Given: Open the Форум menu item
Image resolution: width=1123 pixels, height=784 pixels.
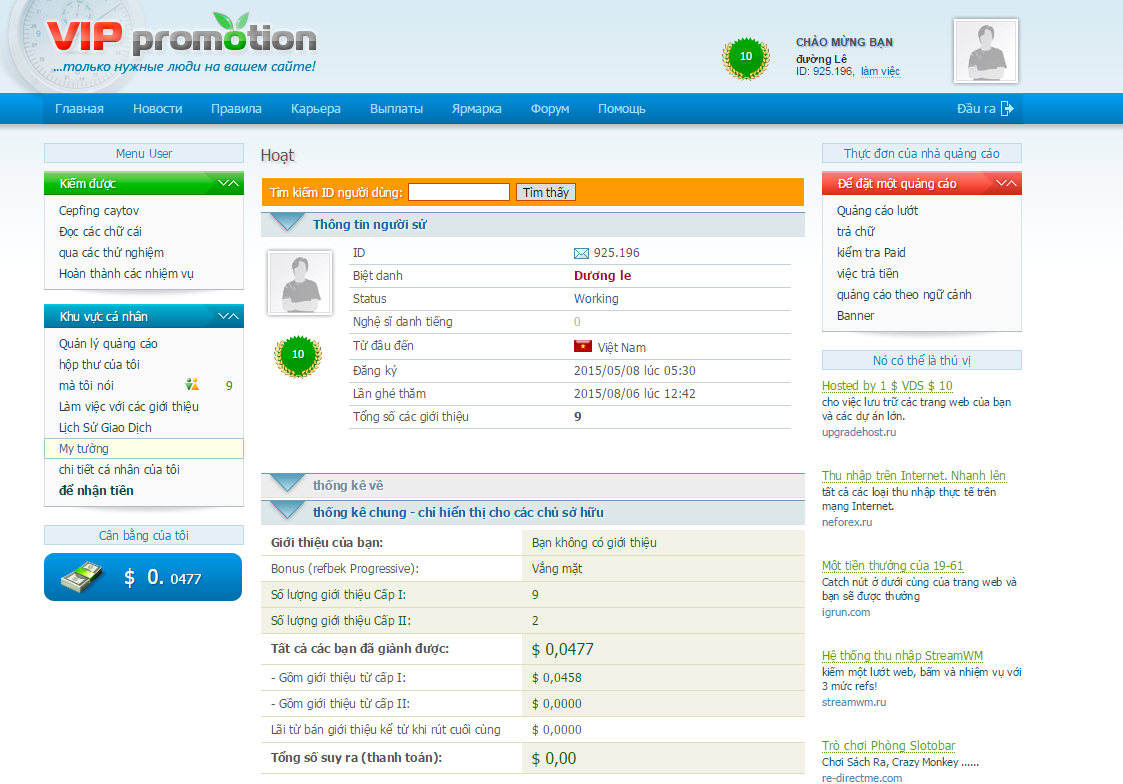Looking at the screenshot, I should tap(550, 109).
